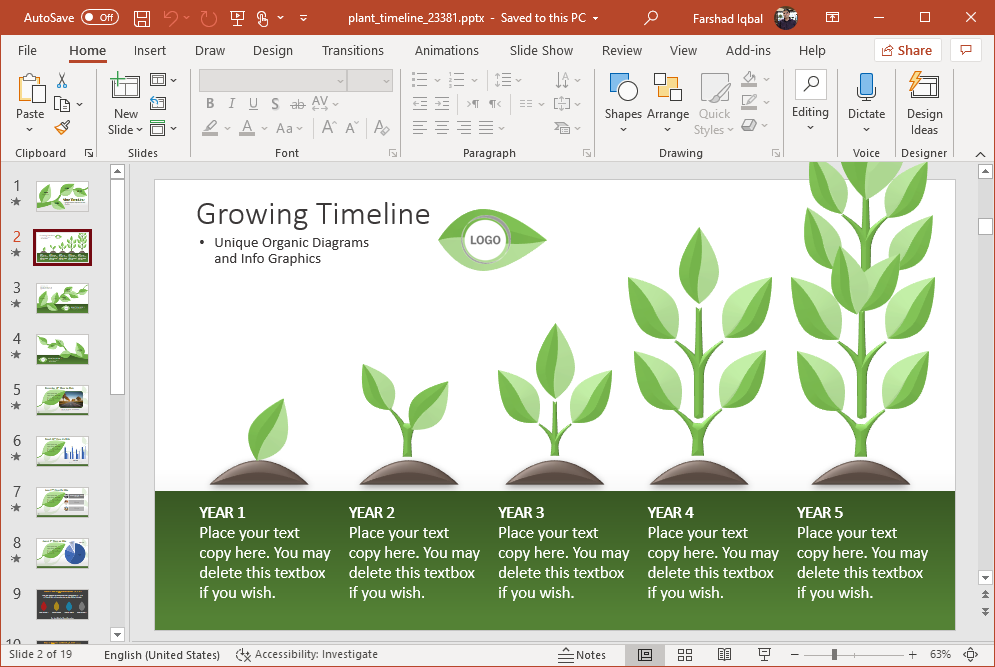Image resolution: width=995 pixels, height=667 pixels.
Task: Select slide 4 thumbnail
Action: pyautogui.click(x=62, y=349)
